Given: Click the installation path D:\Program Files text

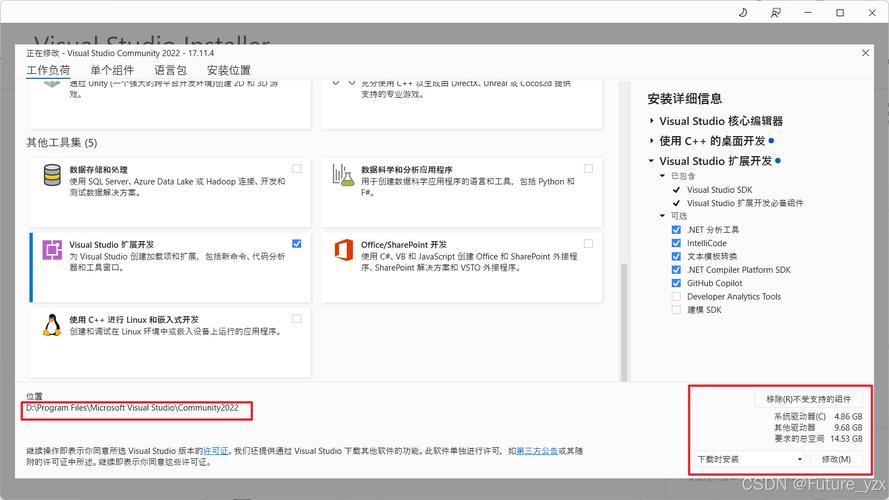Looking at the screenshot, I should point(132,408).
